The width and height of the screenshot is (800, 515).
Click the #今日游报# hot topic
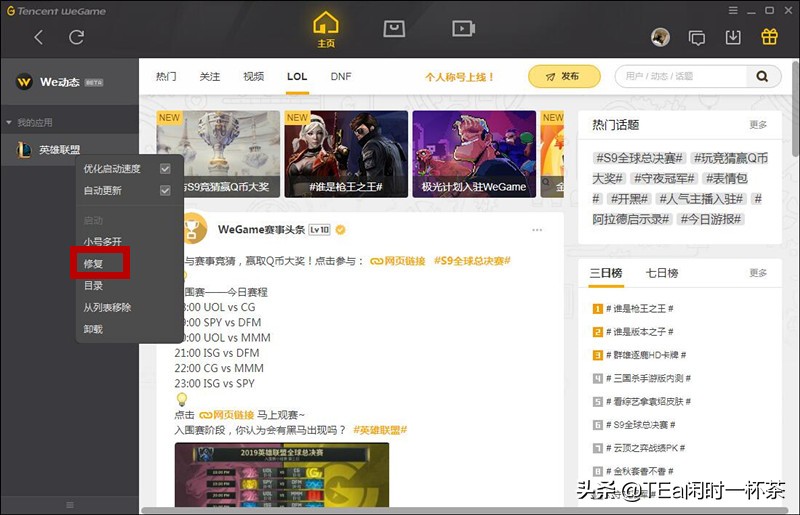pos(711,219)
